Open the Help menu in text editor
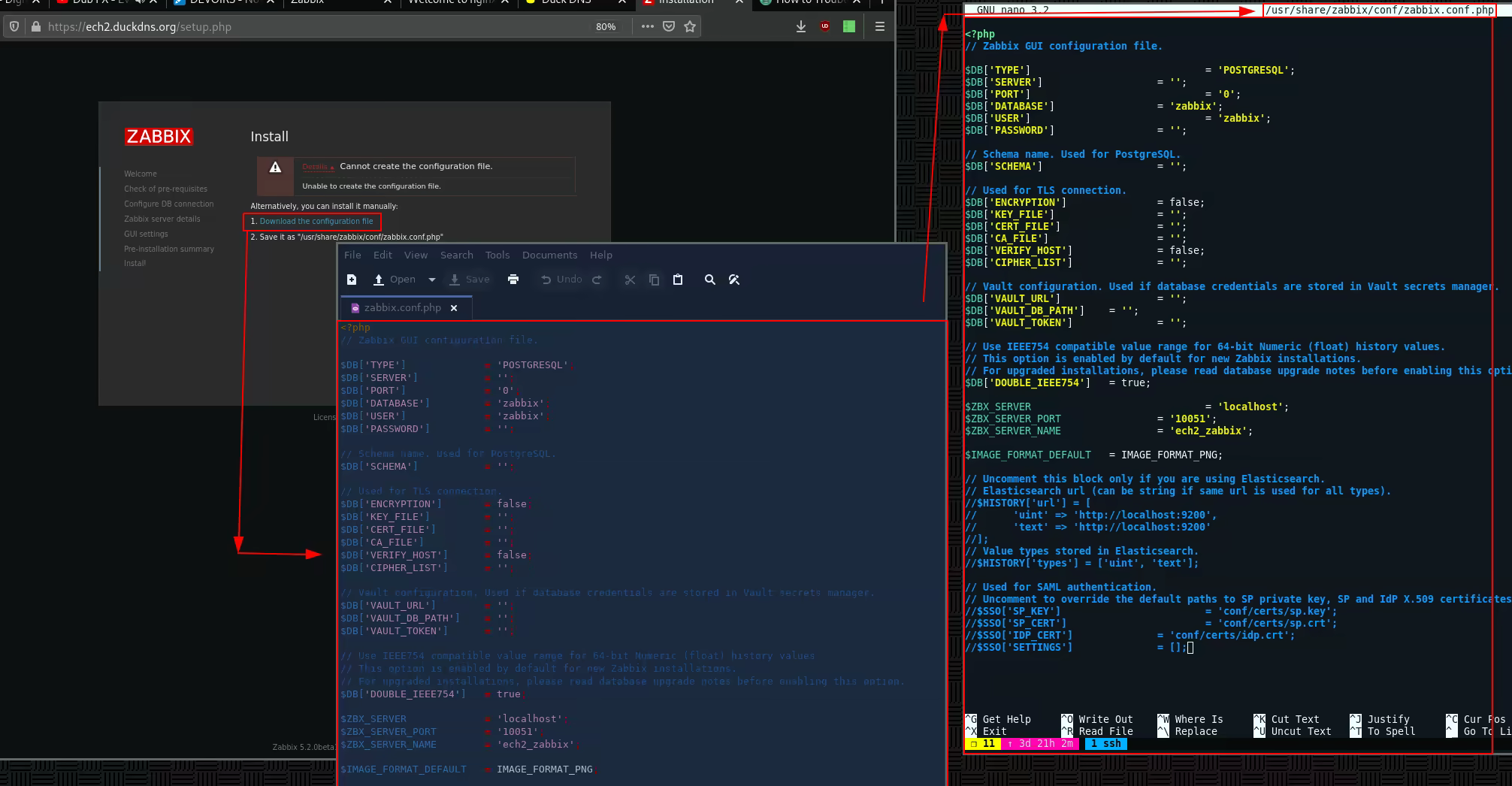 click(601, 255)
